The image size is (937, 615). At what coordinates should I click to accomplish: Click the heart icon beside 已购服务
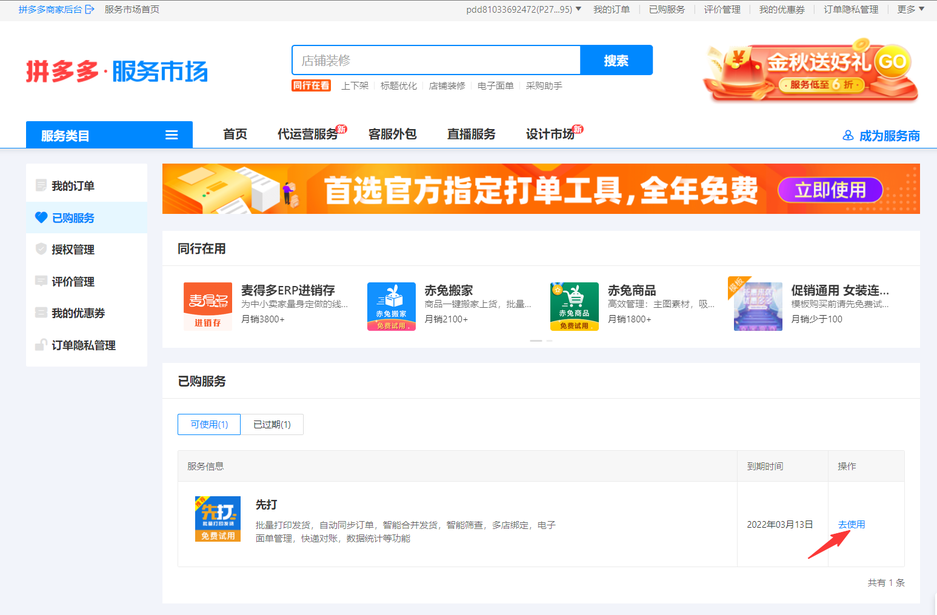[41, 217]
